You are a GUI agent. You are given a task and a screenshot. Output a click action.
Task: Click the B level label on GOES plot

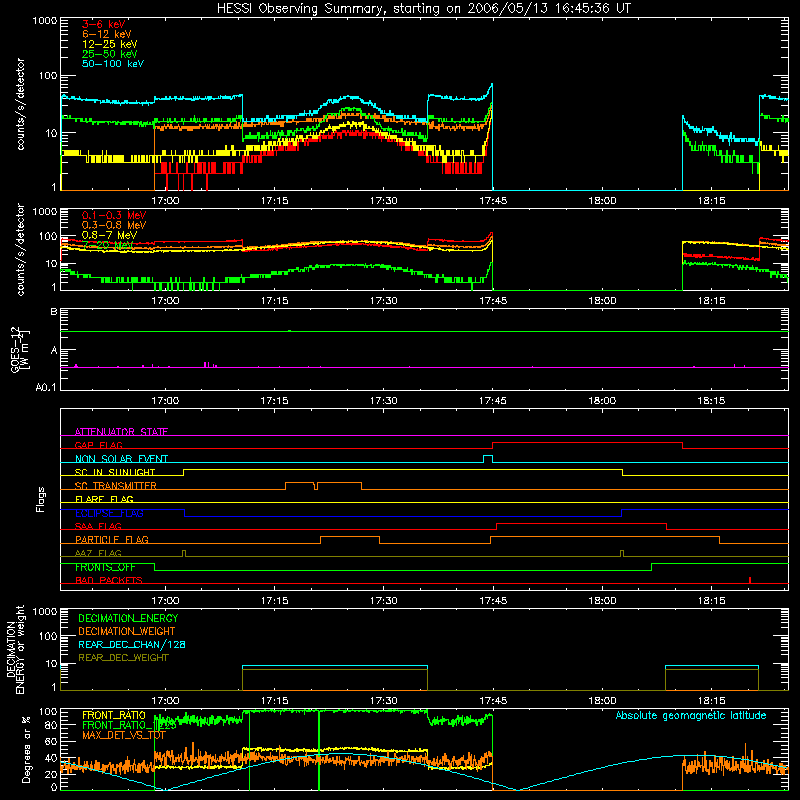[54, 312]
